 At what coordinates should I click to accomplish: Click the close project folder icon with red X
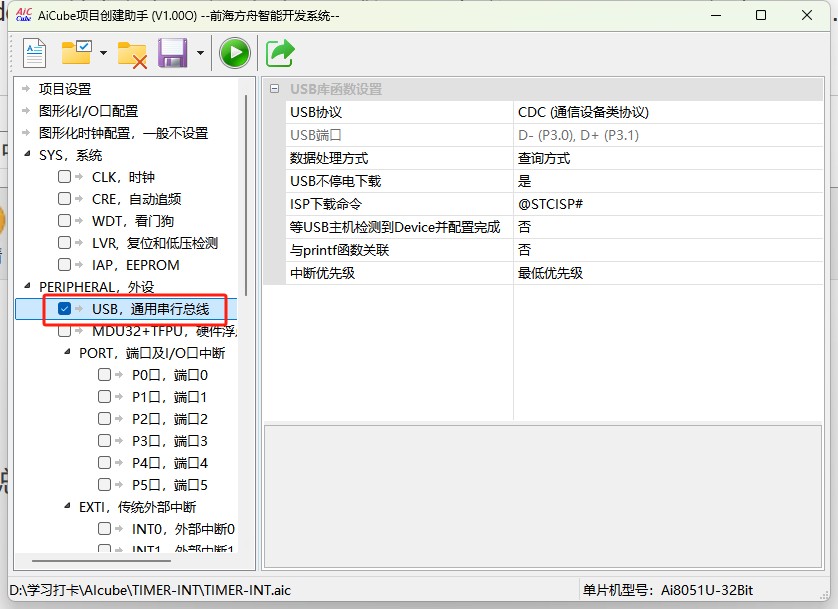[x=132, y=54]
